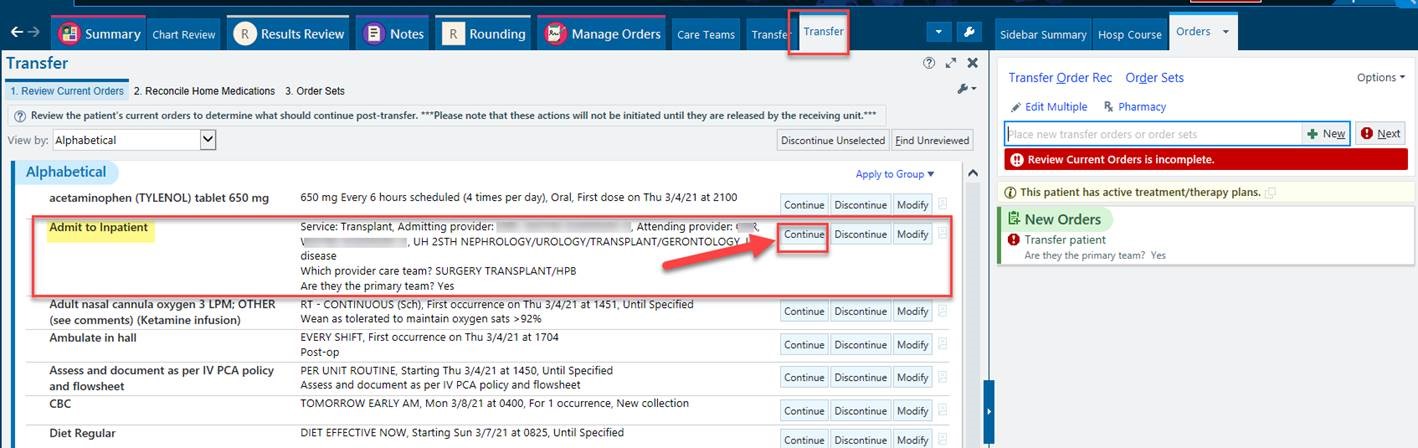
Task: Expand the Transfer activity with the diagonal arrows icon
Action: (x=951, y=63)
